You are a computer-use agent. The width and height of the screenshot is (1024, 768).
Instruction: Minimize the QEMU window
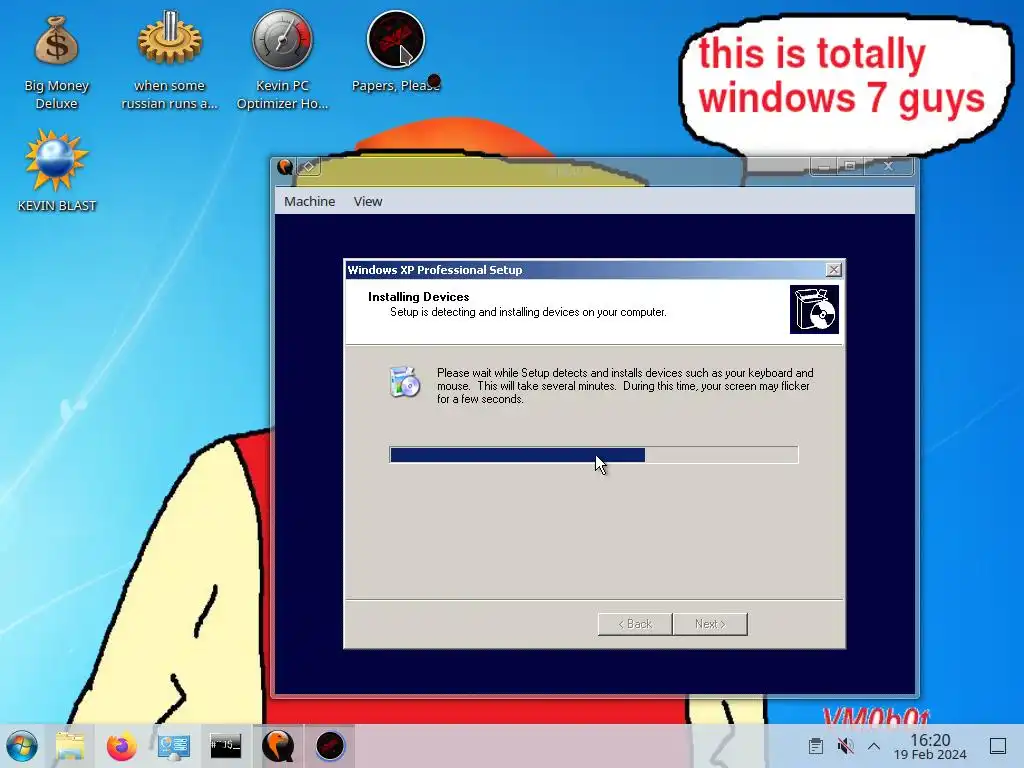[824, 167]
